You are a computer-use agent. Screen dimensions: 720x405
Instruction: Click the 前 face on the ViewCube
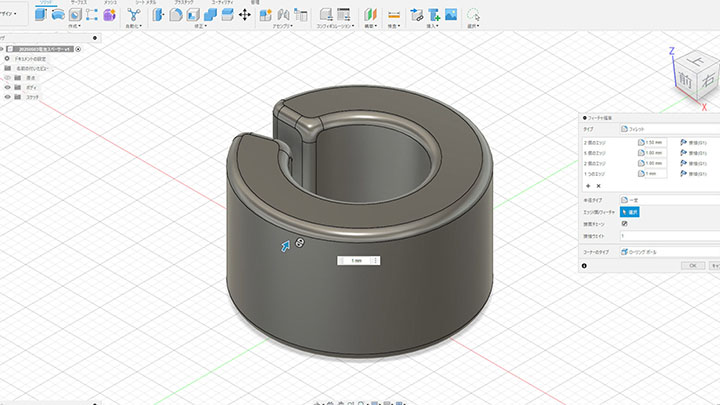(x=685, y=80)
